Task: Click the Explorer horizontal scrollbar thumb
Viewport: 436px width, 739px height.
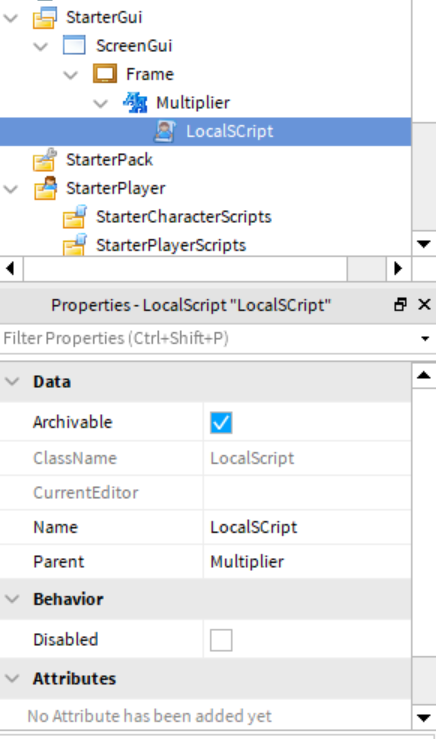Action: tap(185, 269)
